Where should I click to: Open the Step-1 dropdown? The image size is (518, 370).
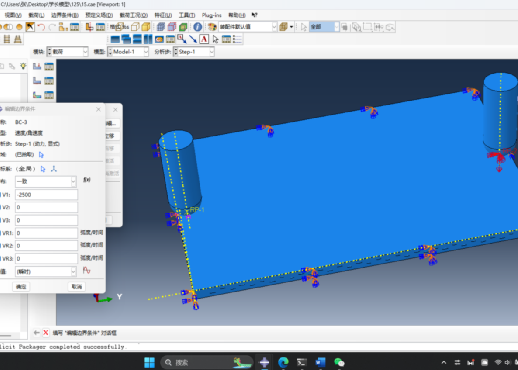click(x=194, y=52)
